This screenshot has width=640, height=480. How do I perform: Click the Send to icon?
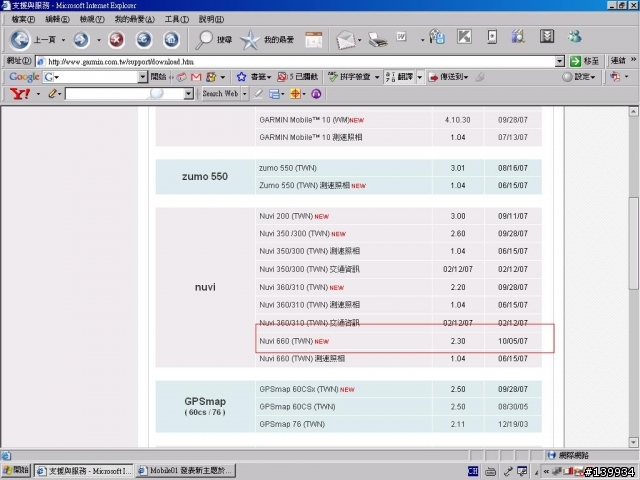(433, 77)
